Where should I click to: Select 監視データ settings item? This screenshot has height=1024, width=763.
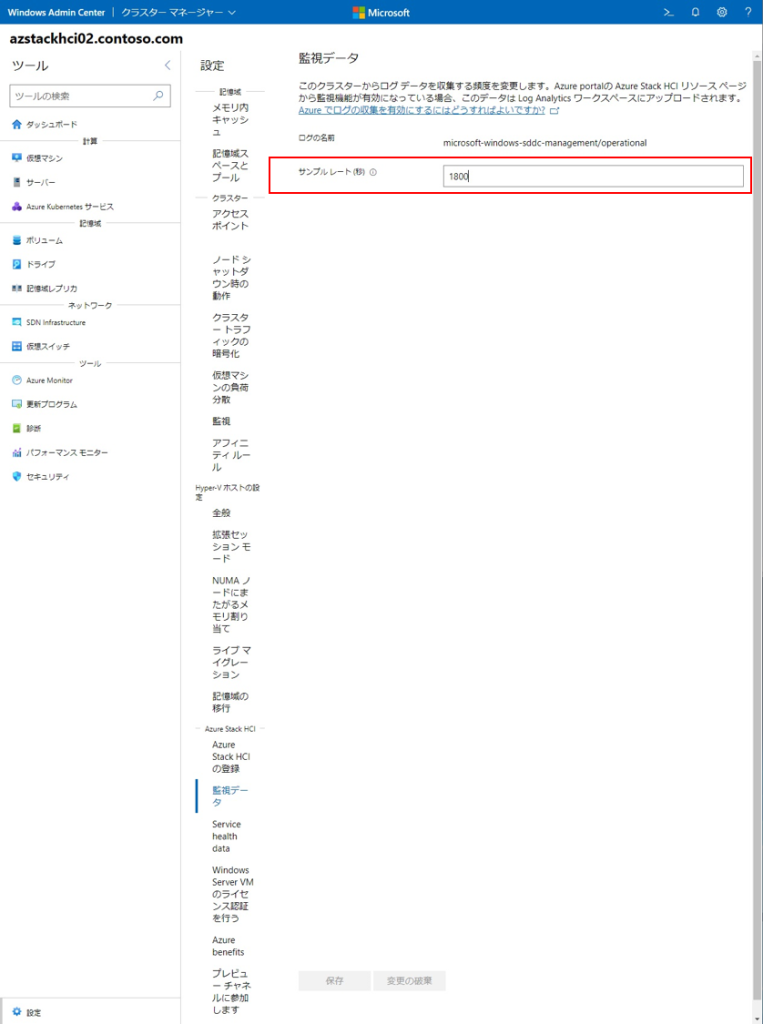(230, 796)
